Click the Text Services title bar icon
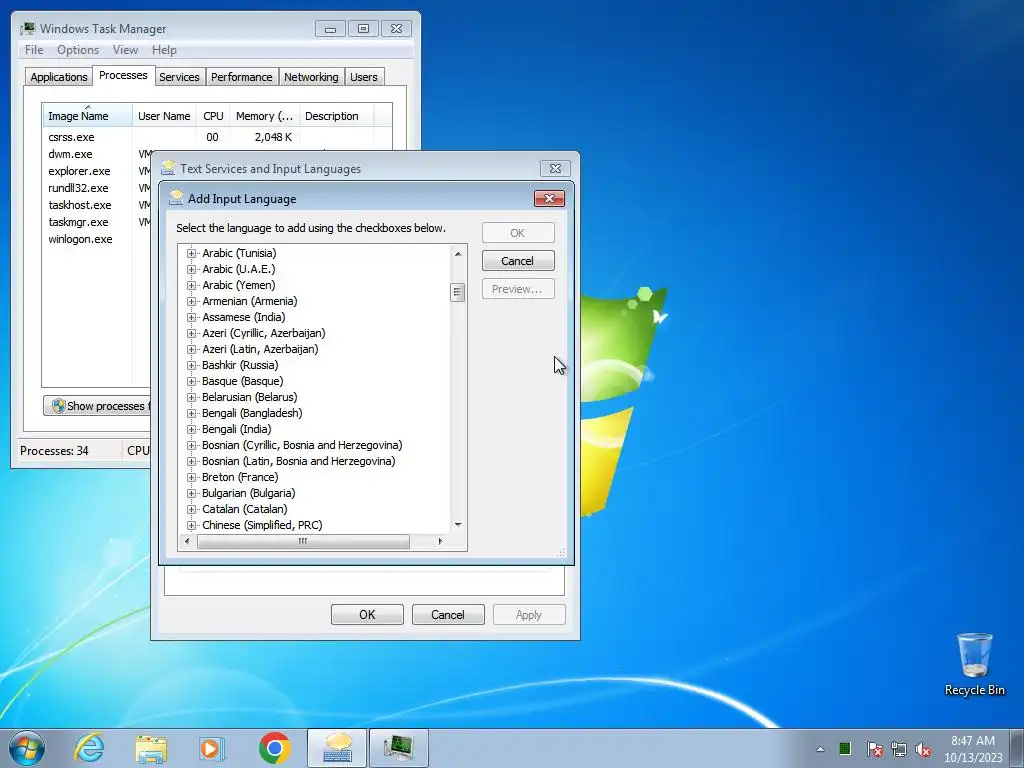The width and height of the screenshot is (1024, 768). pos(168,168)
